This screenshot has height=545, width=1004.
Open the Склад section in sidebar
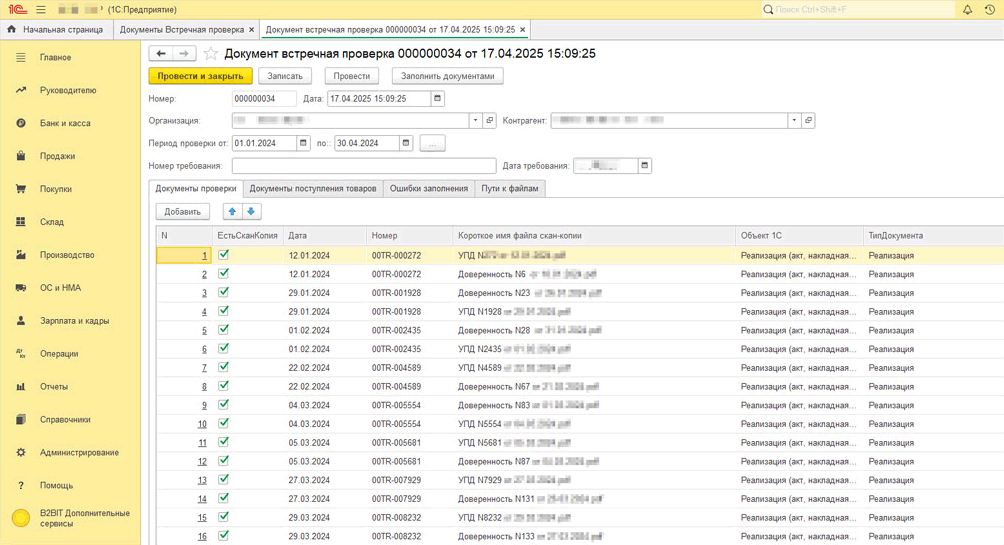52,222
